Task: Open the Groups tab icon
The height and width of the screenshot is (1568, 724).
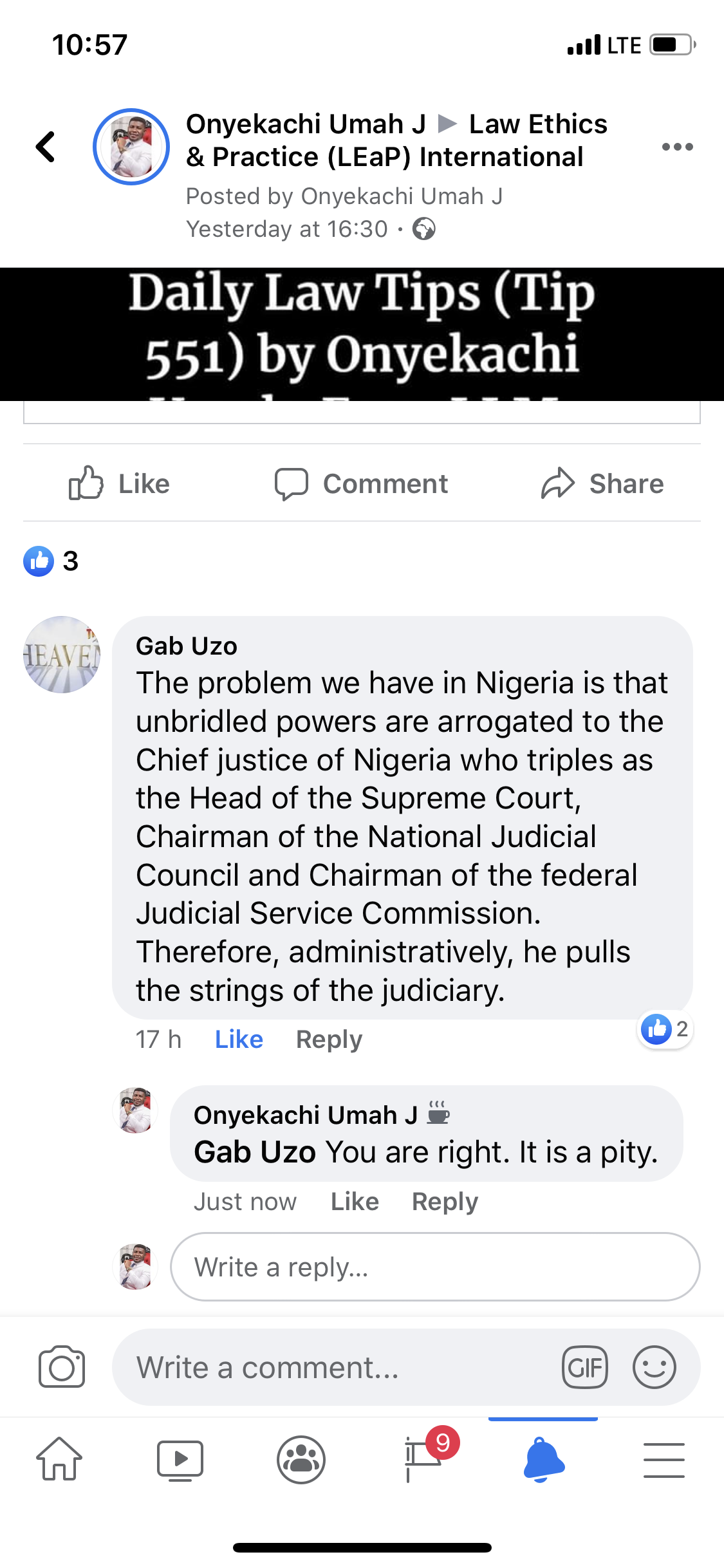Action: click(x=301, y=1459)
